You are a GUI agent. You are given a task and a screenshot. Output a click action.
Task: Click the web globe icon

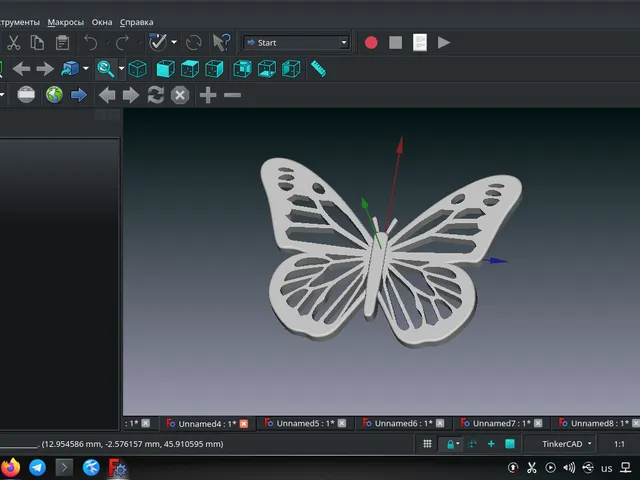[x=54, y=95]
